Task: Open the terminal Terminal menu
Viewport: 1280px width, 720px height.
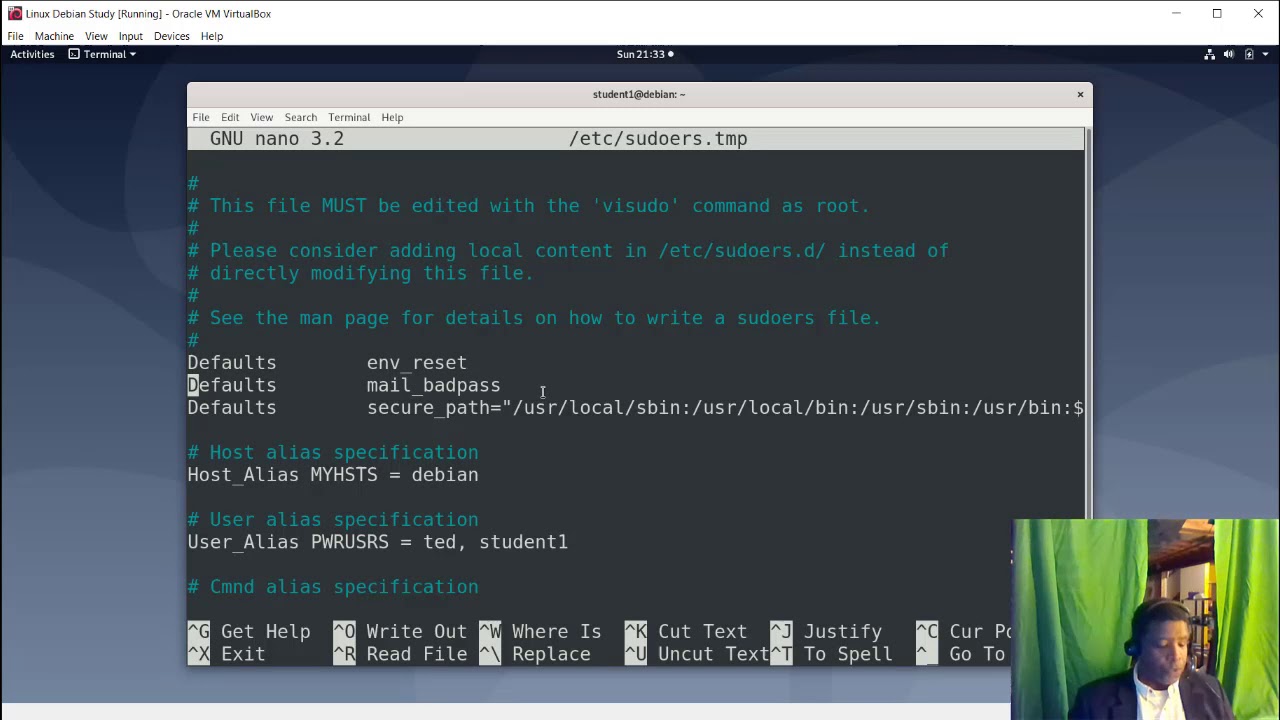Action: click(x=349, y=117)
